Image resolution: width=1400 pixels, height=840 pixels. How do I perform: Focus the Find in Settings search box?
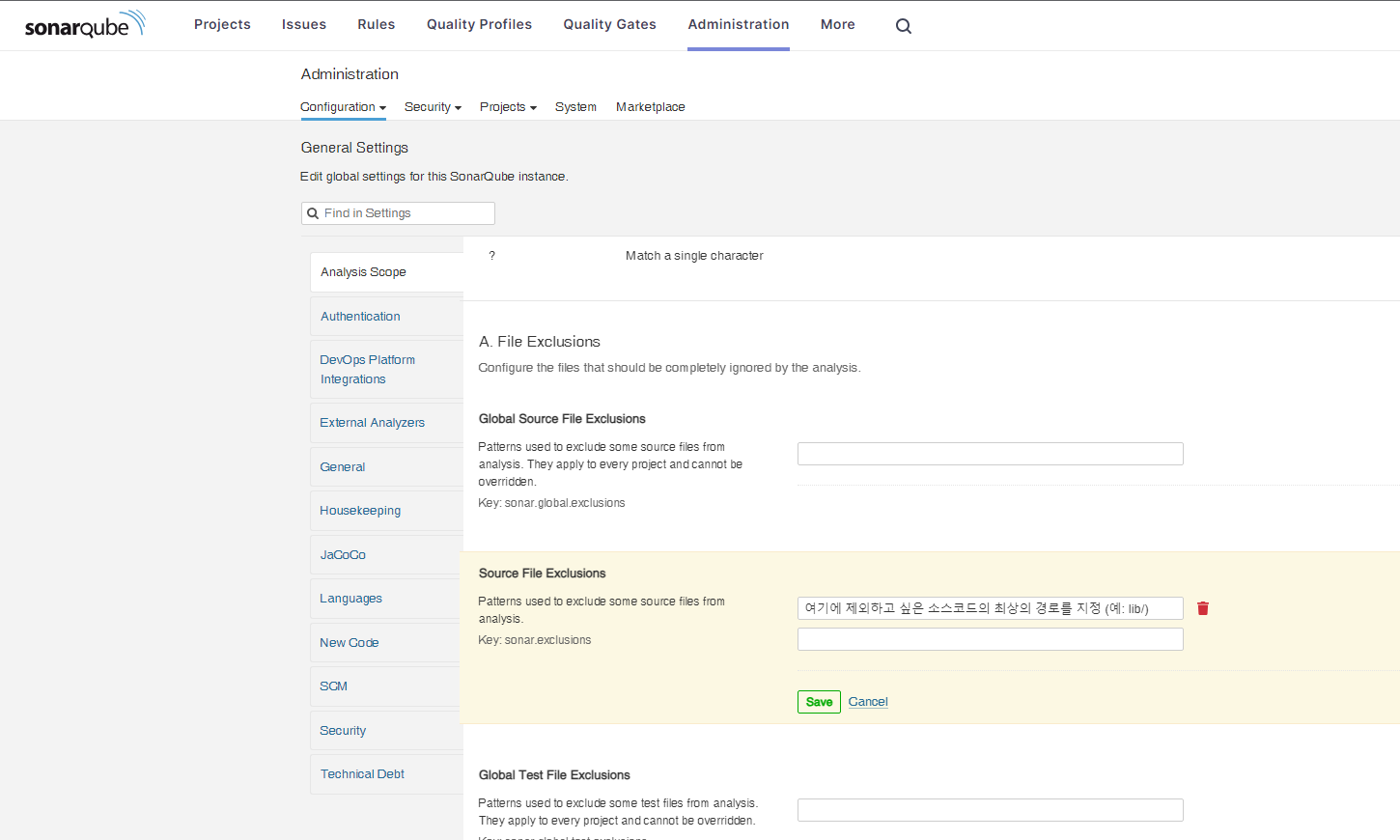click(x=398, y=213)
